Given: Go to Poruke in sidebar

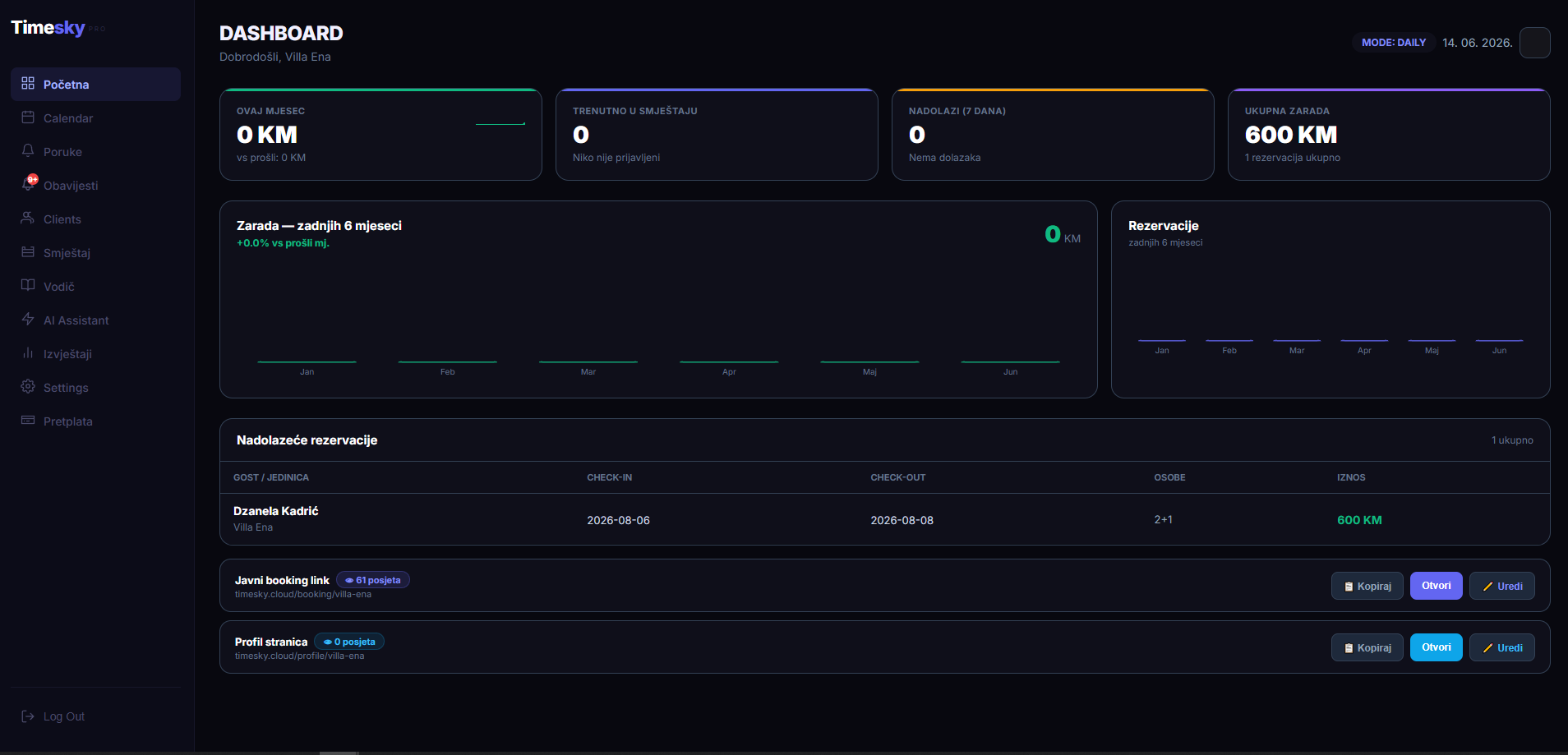Looking at the screenshot, I should click(x=95, y=151).
